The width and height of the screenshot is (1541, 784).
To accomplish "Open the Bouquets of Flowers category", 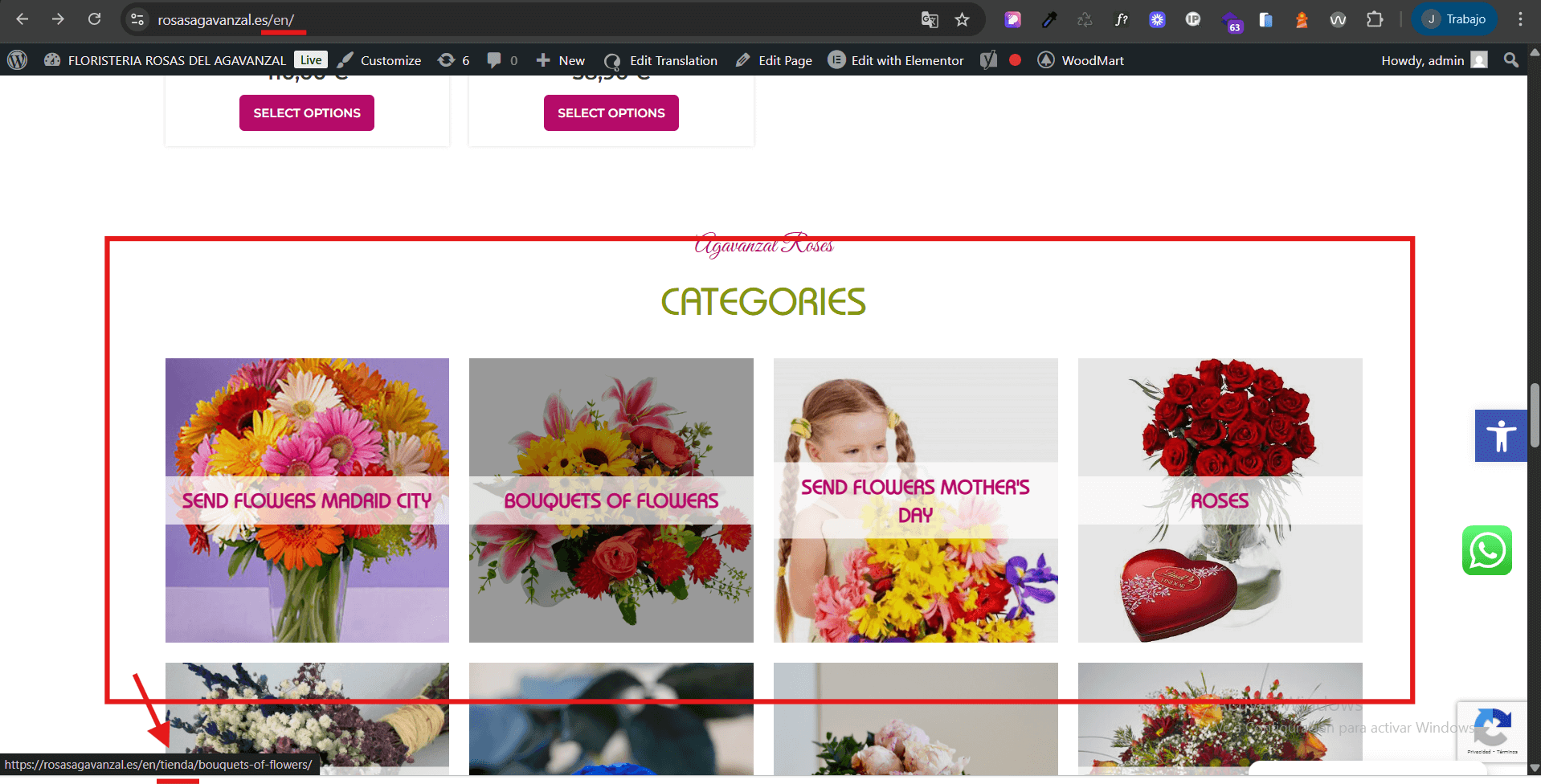I will 611,500.
